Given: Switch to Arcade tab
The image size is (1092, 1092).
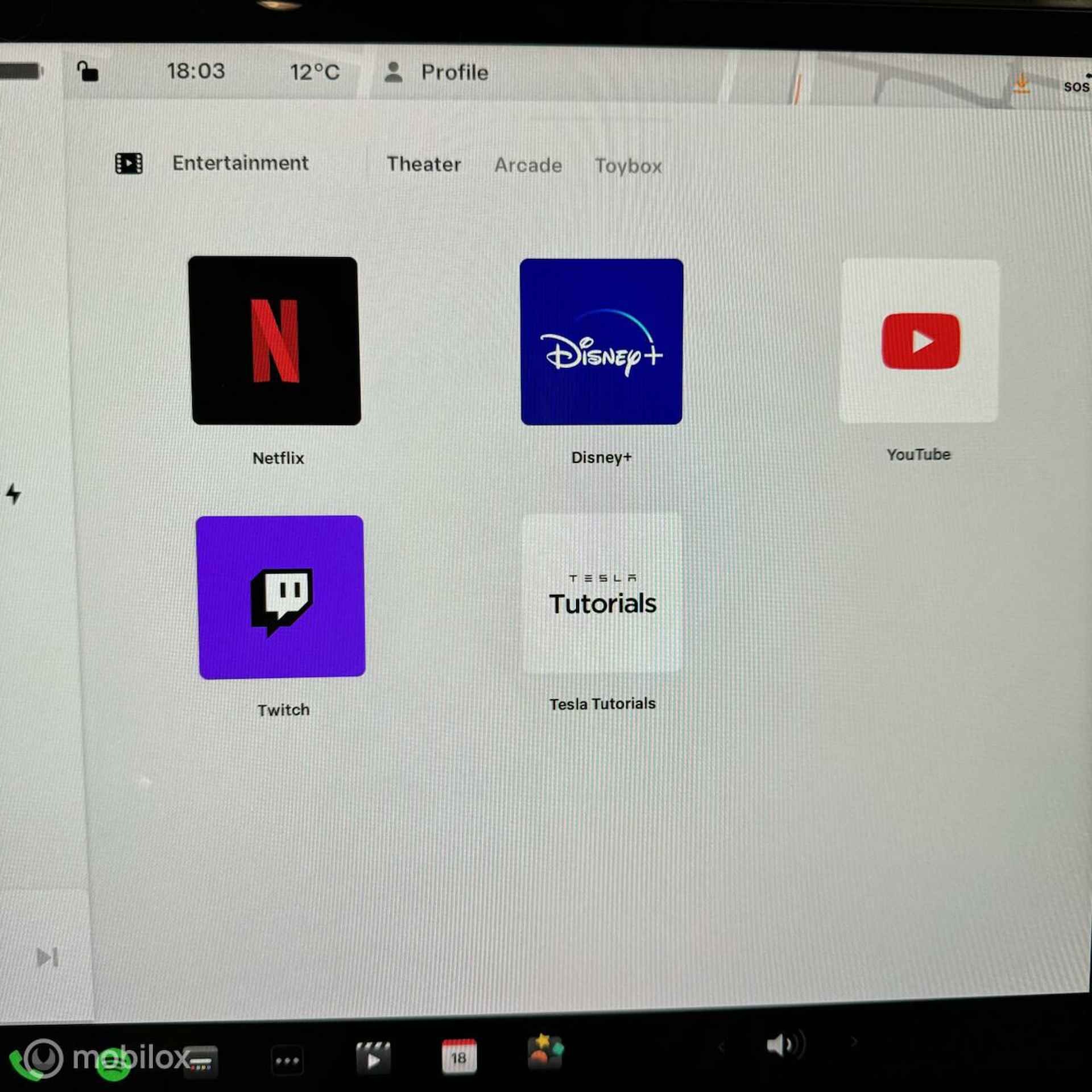Looking at the screenshot, I should [x=527, y=164].
